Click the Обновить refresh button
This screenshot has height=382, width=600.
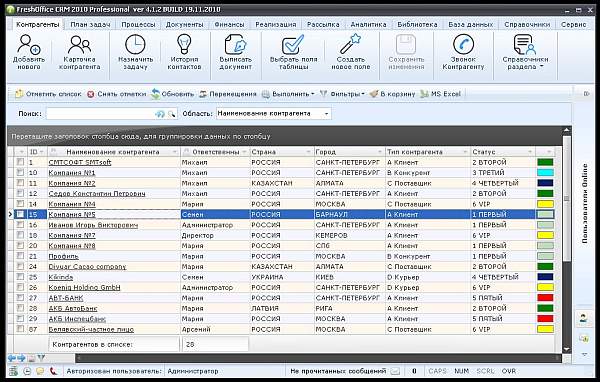tap(172, 94)
